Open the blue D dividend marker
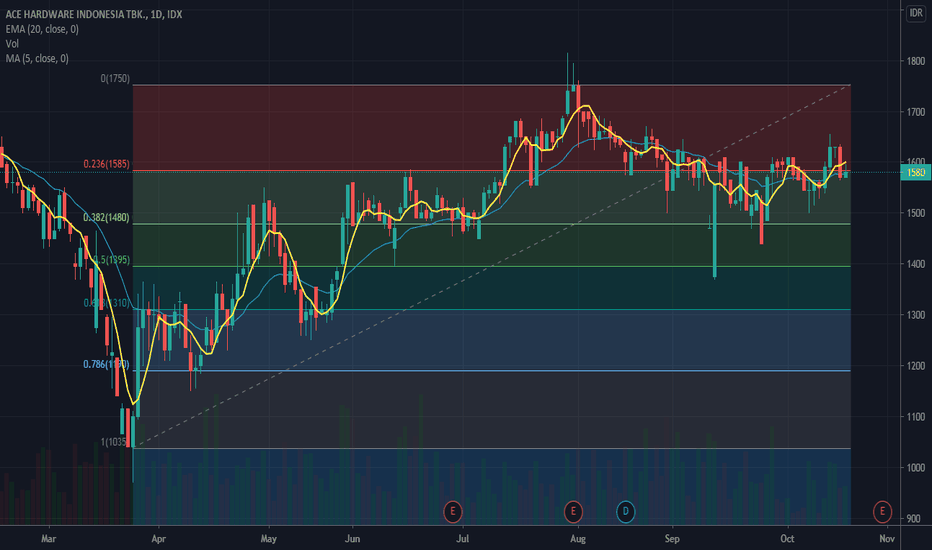 [x=625, y=511]
